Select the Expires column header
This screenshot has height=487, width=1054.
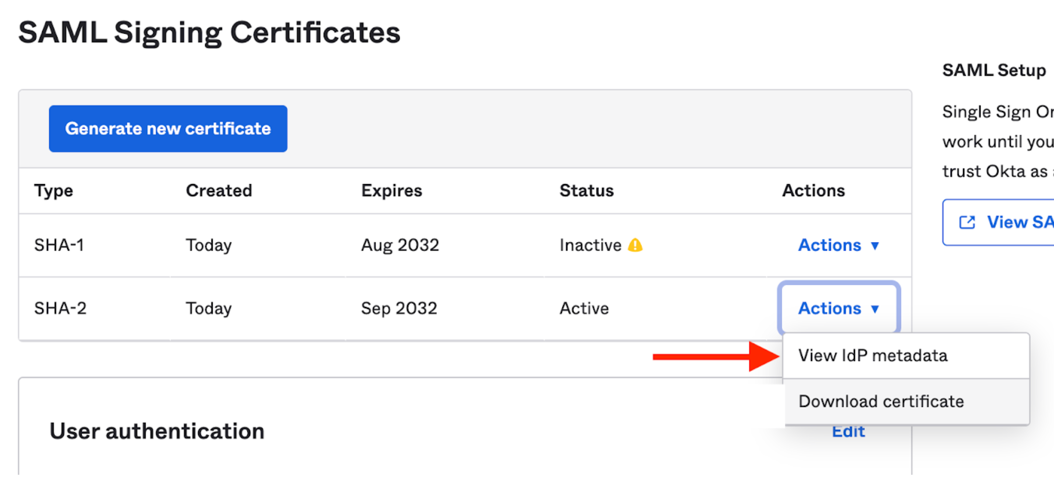coord(391,190)
